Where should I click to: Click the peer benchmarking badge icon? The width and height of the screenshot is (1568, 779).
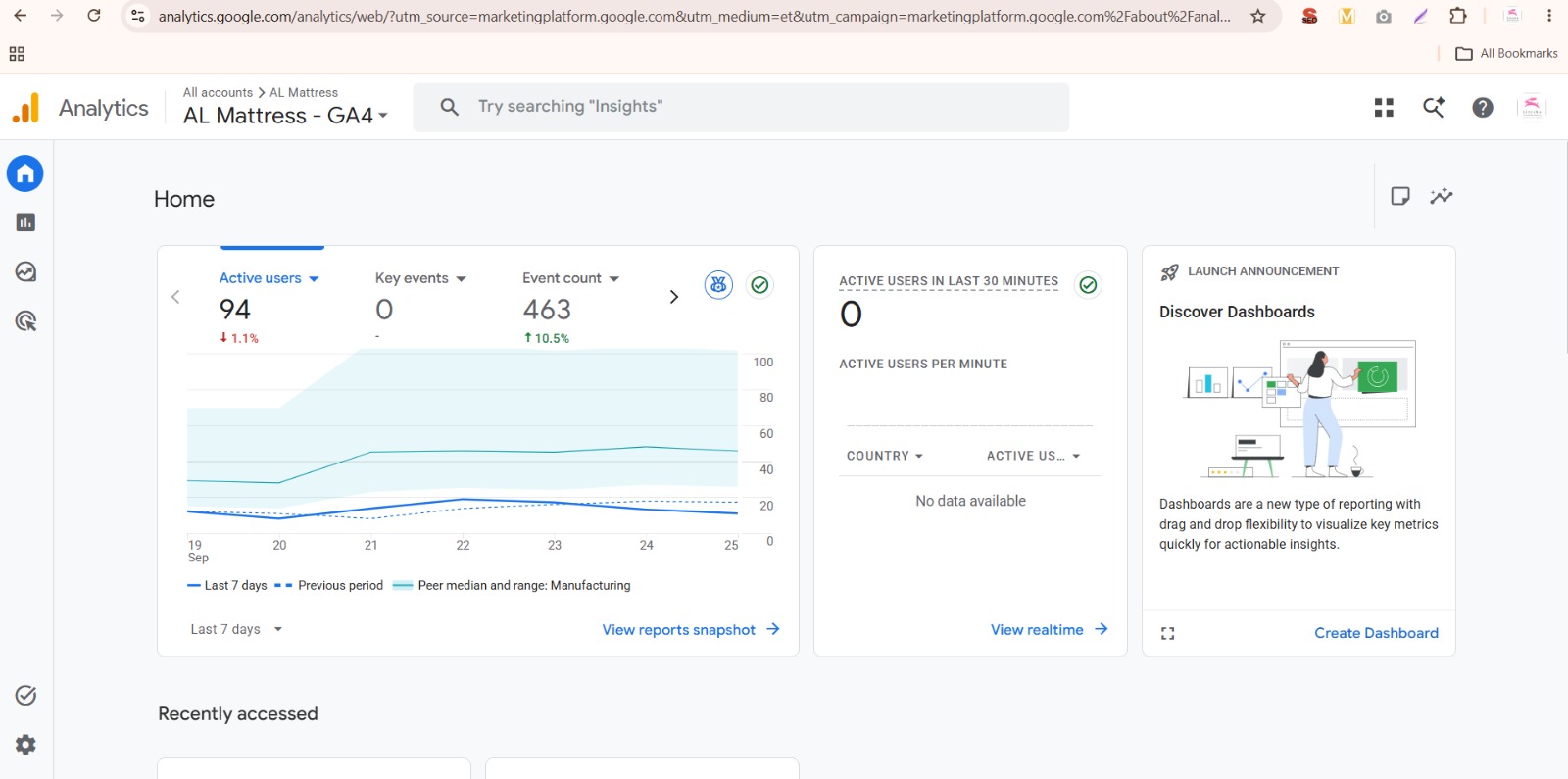point(718,285)
